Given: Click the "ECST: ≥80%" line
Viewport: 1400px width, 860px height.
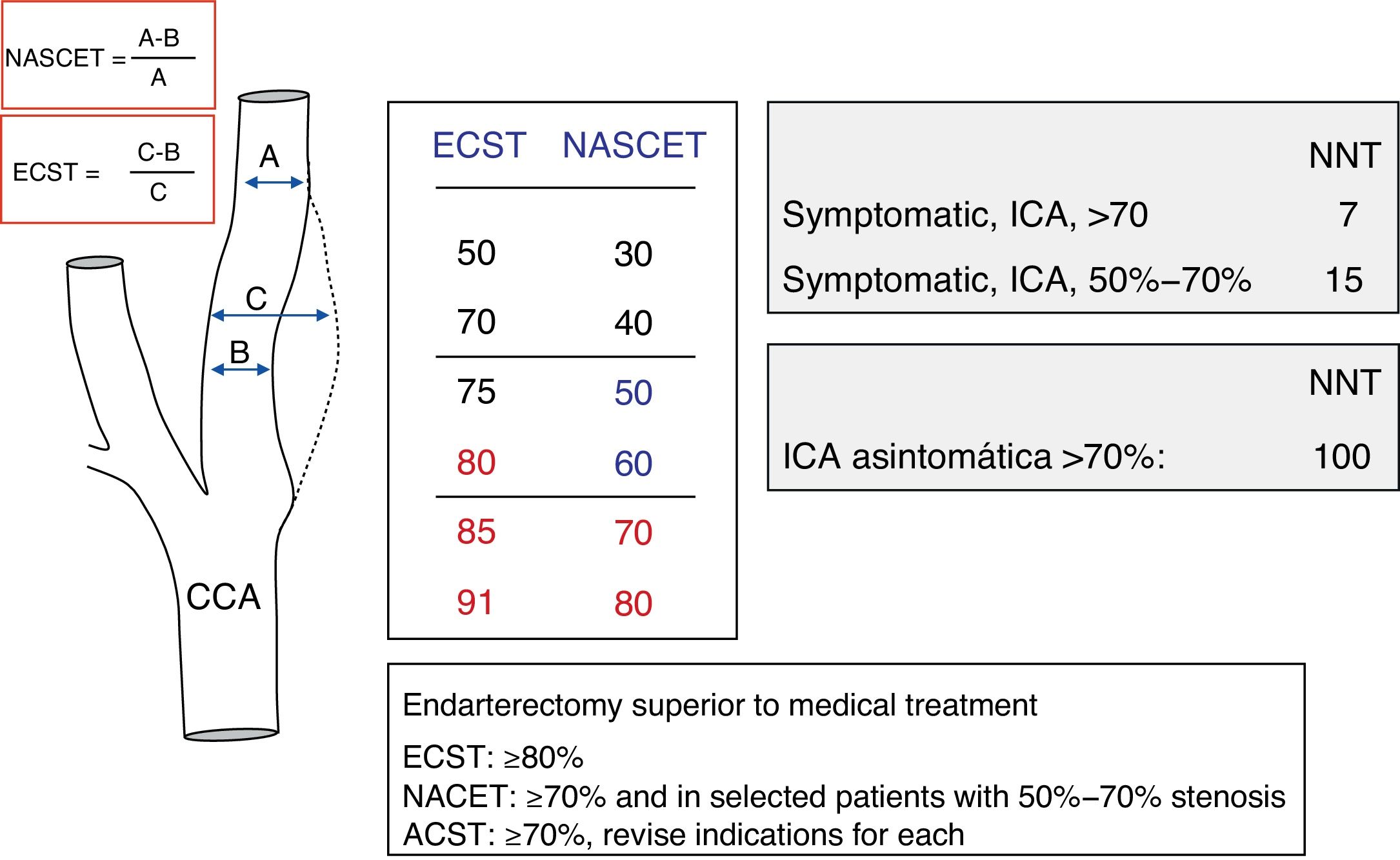Looking at the screenshot, I should pyautogui.click(x=493, y=757).
